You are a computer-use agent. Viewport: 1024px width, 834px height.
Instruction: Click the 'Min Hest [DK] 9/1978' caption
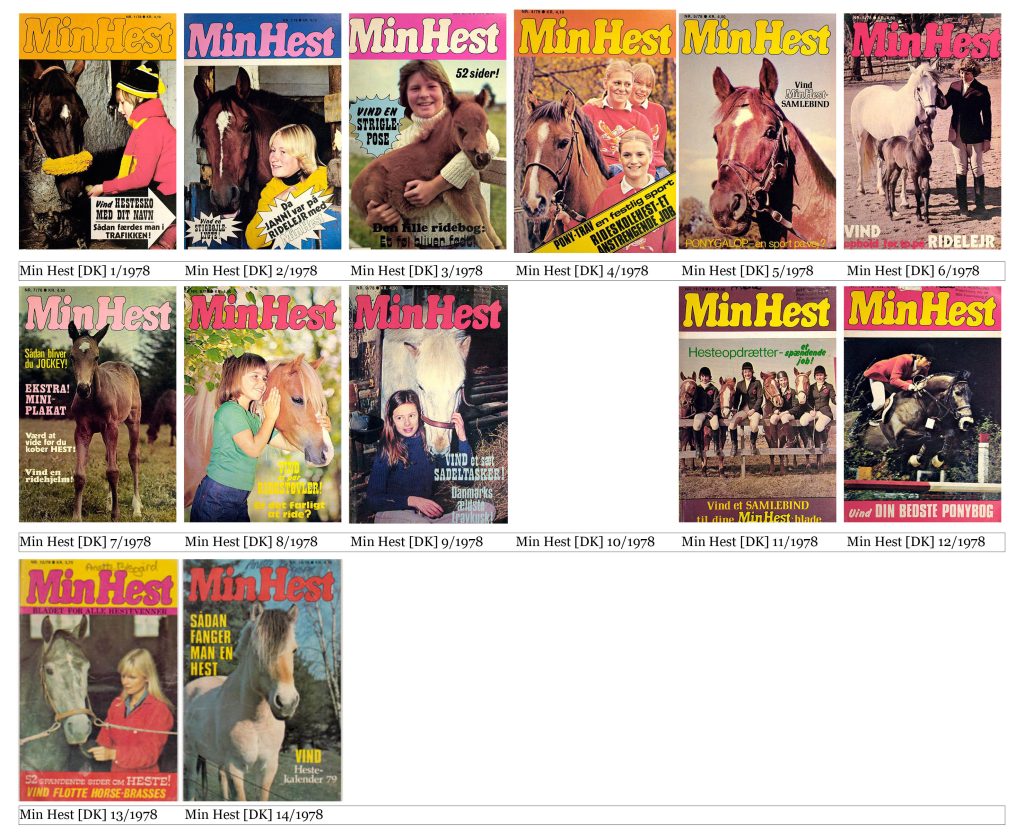click(417, 541)
